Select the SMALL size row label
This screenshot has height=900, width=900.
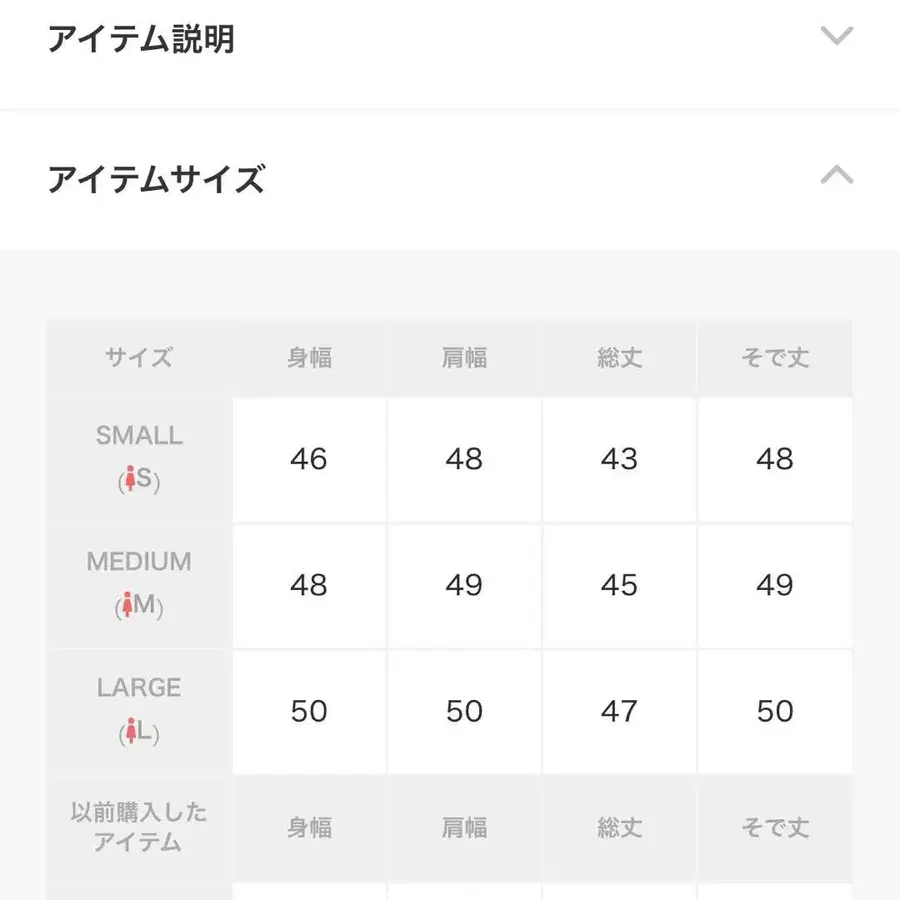coord(139,436)
